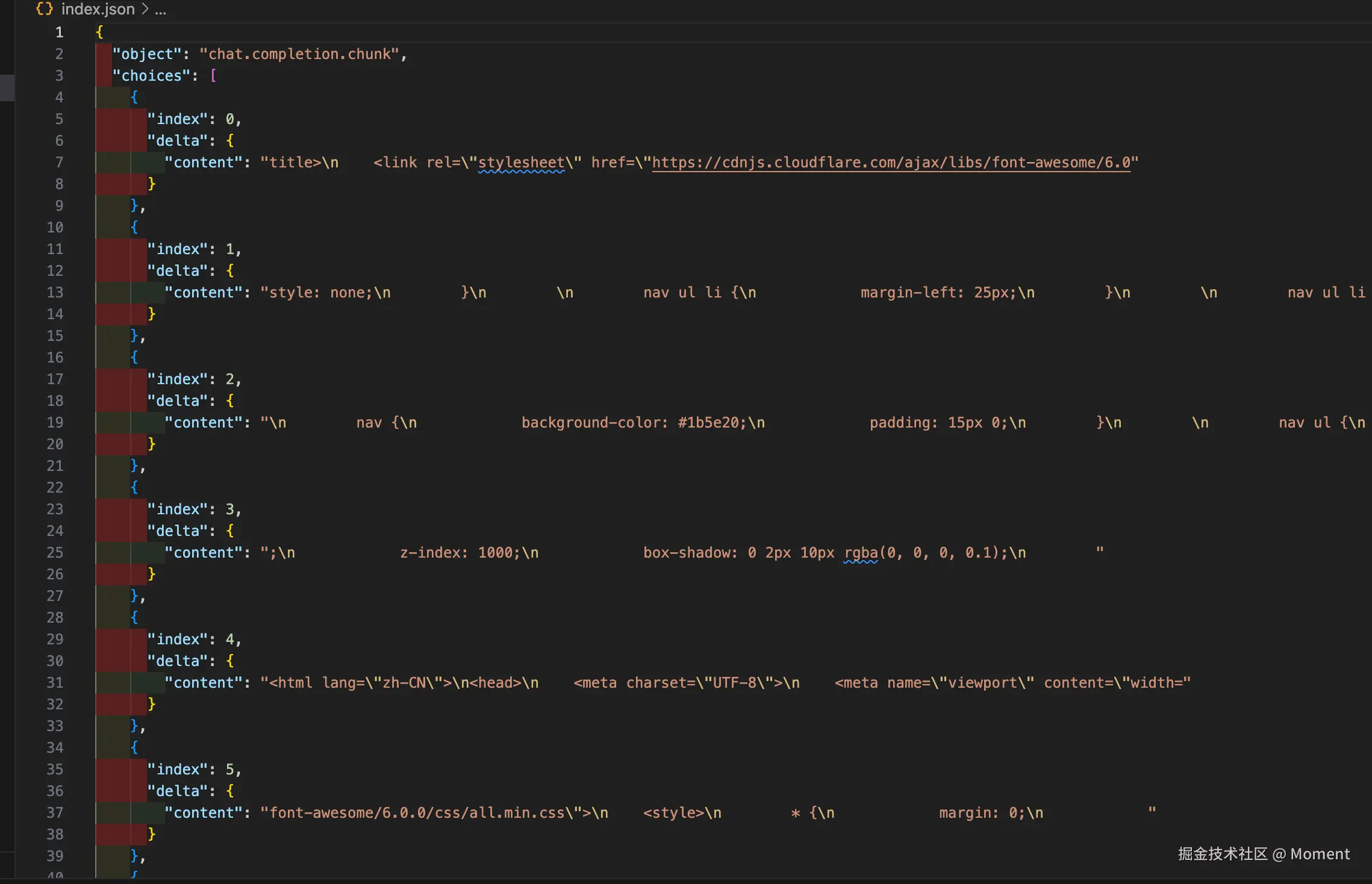
Task: Click the breadcrumb chevron after index.json
Action: click(x=145, y=9)
